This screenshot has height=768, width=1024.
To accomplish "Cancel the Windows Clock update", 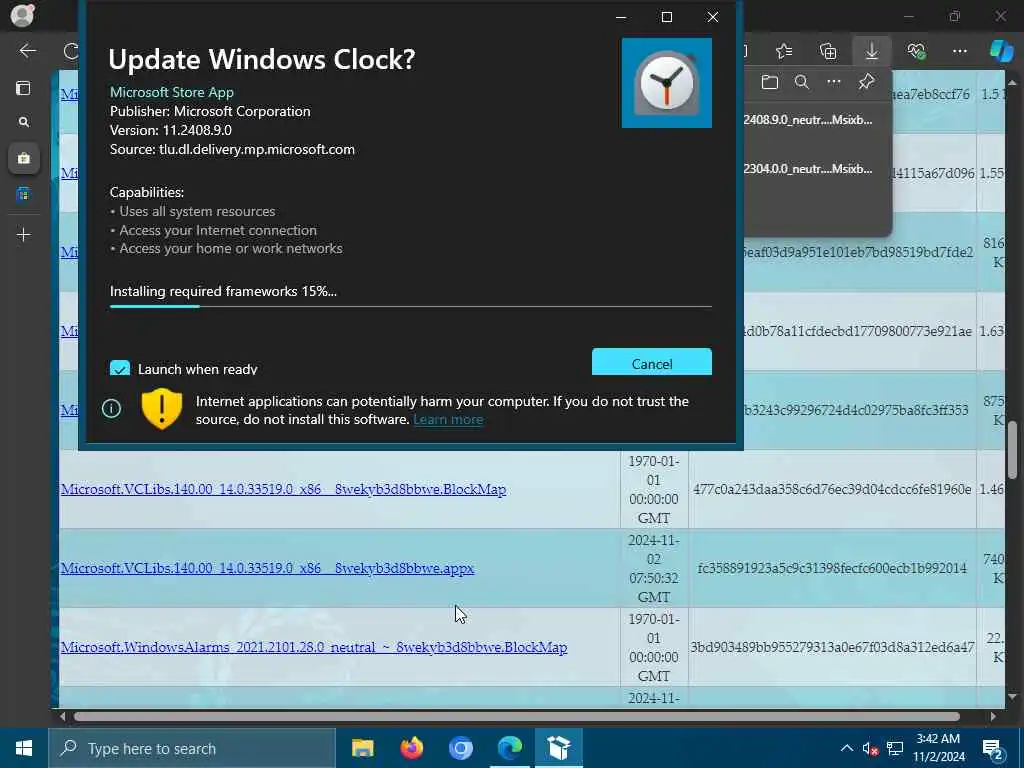I will [652, 362].
